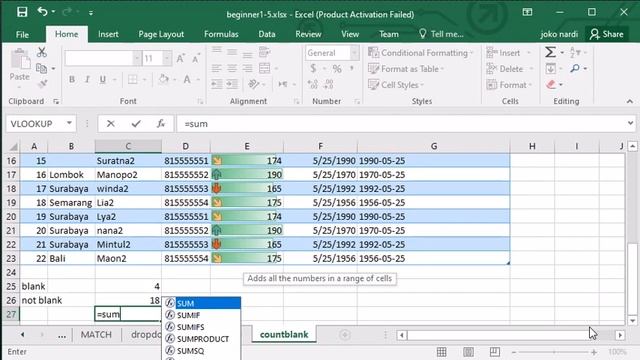Click the Percent Style icon
640x360 pixels.
(x=337, y=69)
